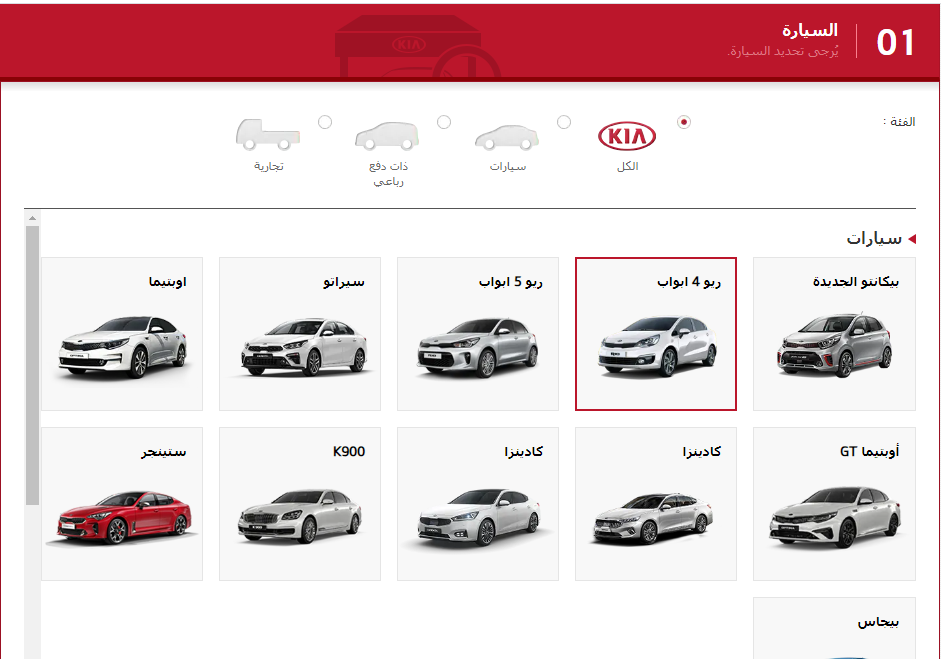Click the truck icon for تجارية vehicles
The height and width of the screenshot is (659, 941).
[270, 136]
